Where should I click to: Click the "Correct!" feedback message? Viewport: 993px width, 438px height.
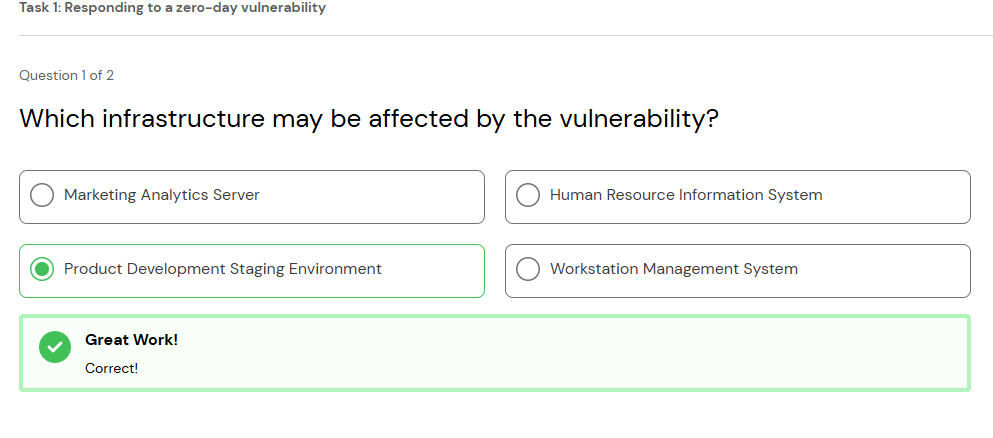coord(111,368)
